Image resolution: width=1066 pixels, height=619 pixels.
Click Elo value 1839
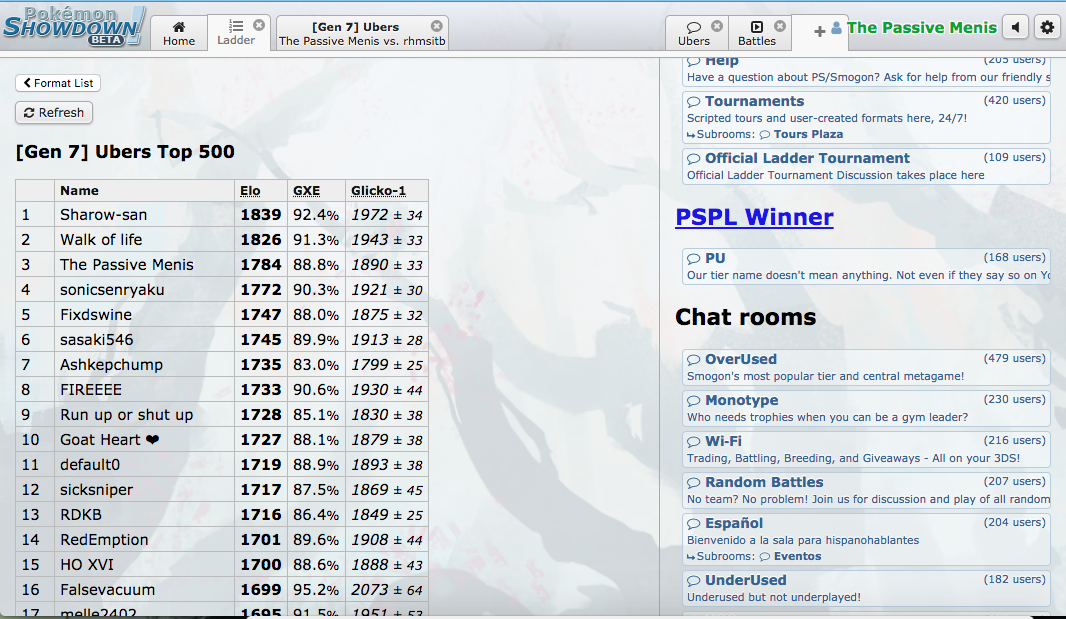(x=260, y=215)
